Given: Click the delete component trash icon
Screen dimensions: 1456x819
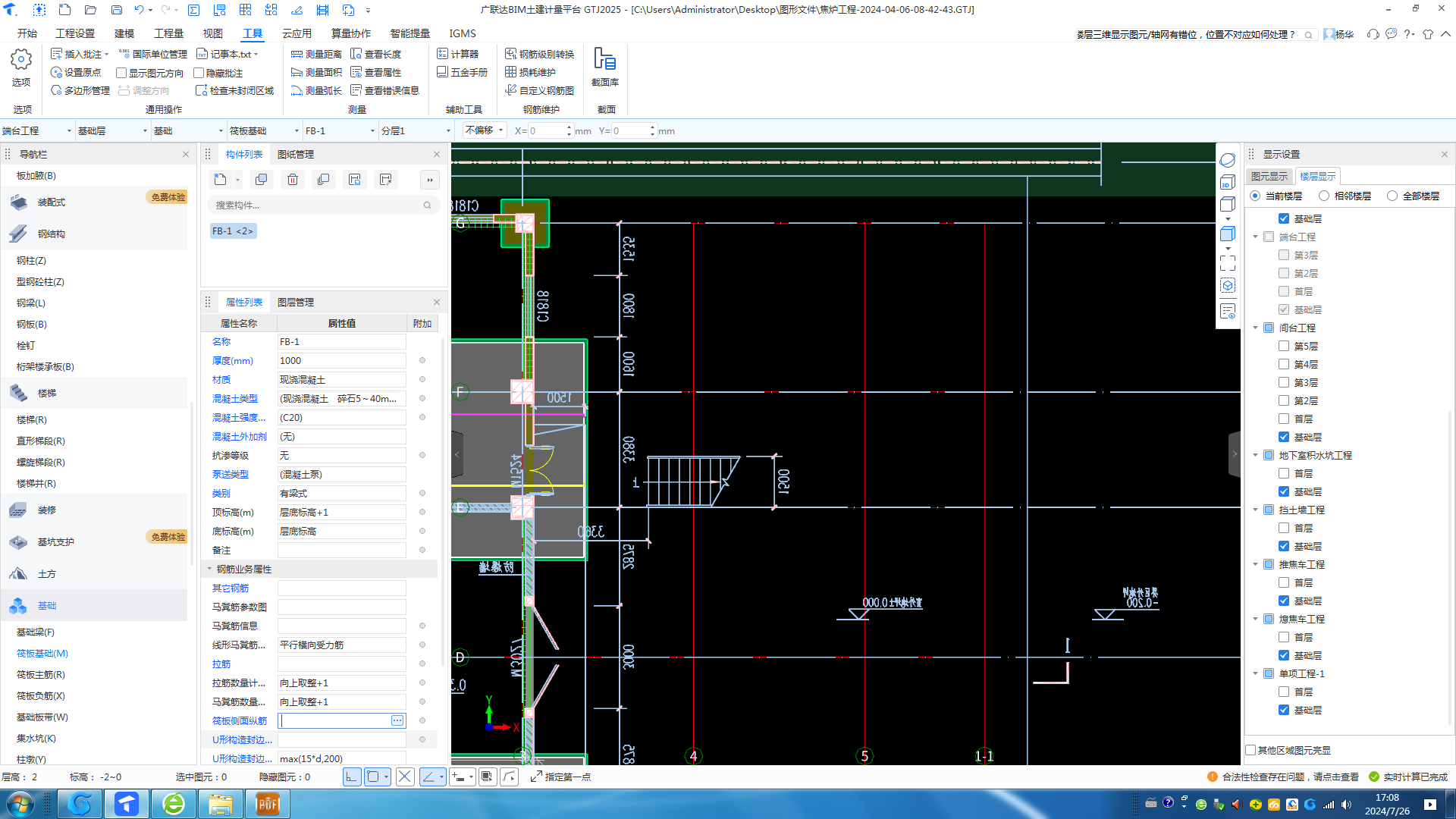Looking at the screenshot, I should point(293,180).
